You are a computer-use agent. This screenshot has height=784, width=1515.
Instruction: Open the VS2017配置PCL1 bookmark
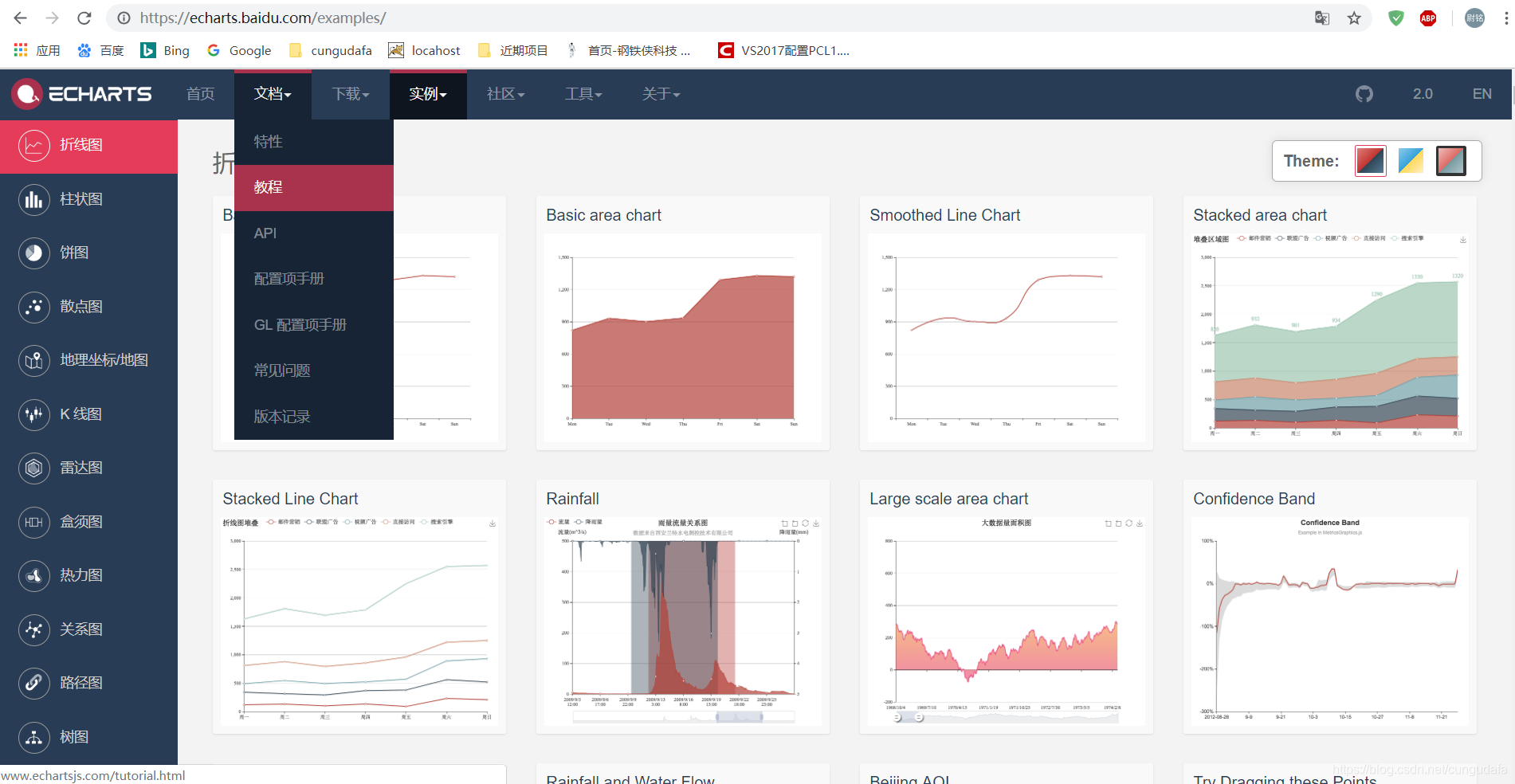tap(784, 50)
